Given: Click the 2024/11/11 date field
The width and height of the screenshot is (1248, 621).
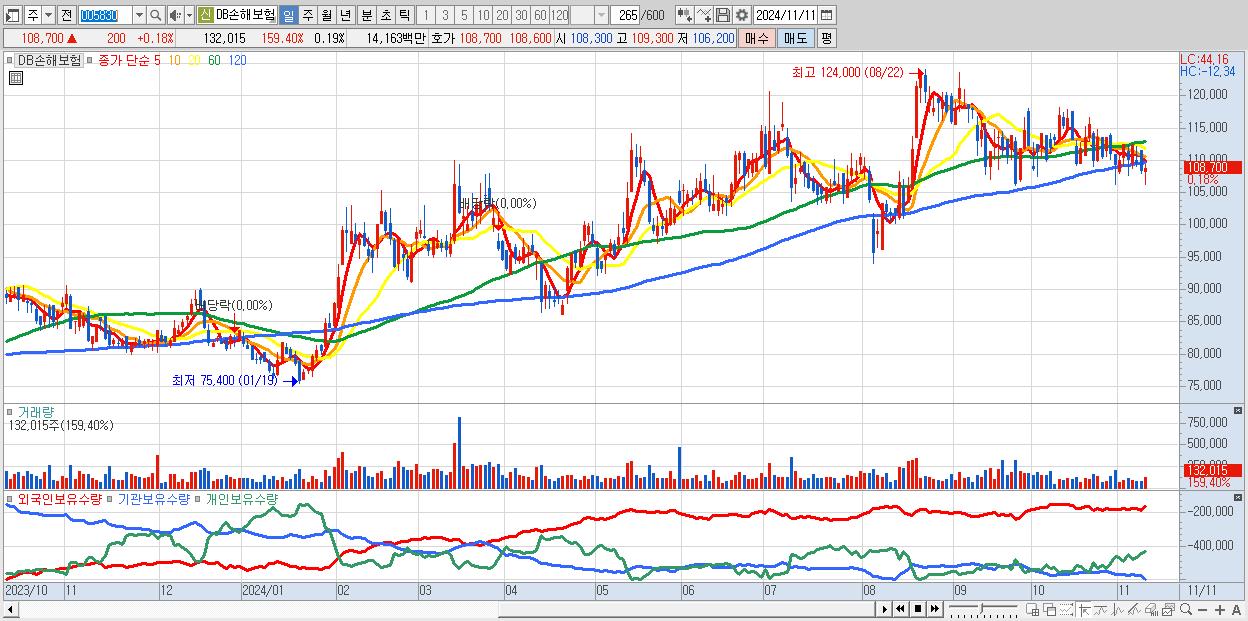Looking at the screenshot, I should (785, 15).
